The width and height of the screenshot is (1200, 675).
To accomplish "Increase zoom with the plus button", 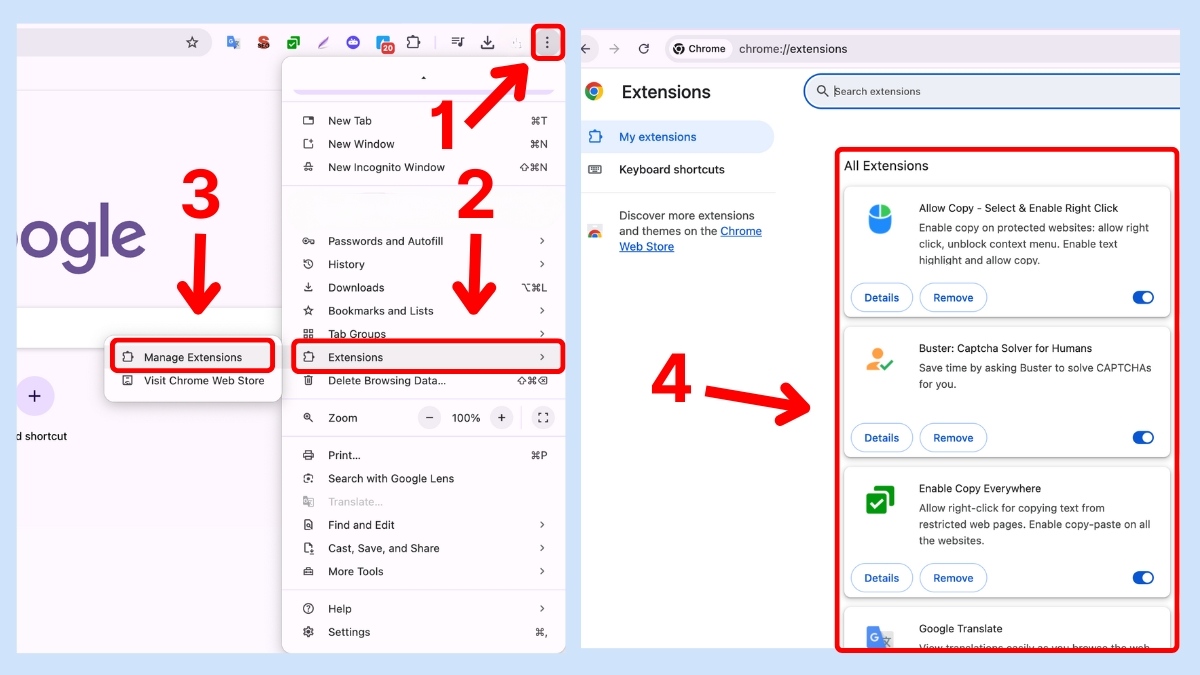I will (x=502, y=418).
